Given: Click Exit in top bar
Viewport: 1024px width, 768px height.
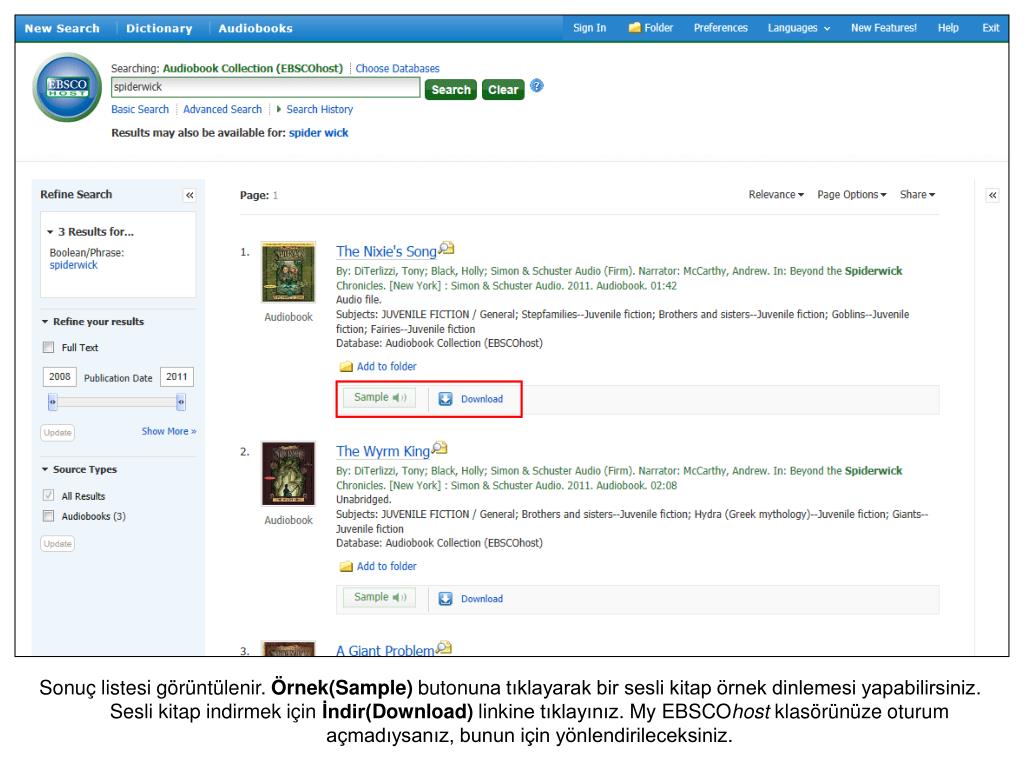Looking at the screenshot, I should [x=991, y=28].
